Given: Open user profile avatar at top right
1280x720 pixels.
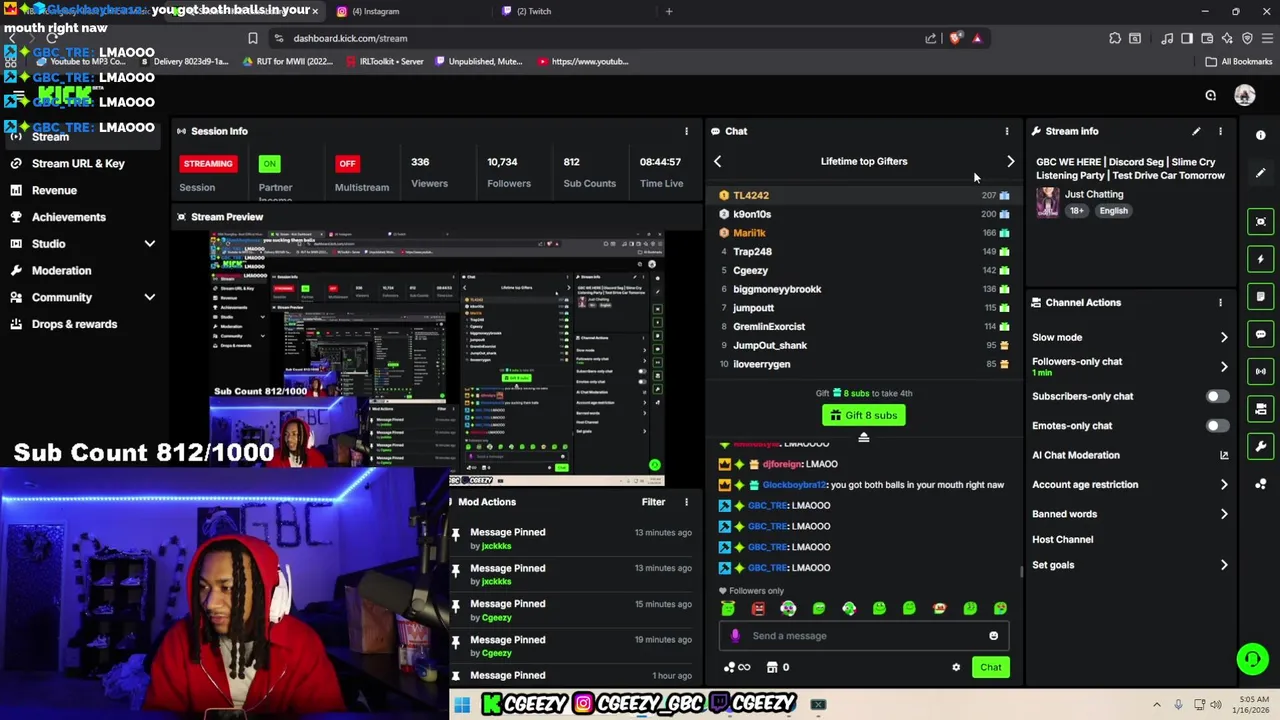Looking at the screenshot, I should [1244, 95].
